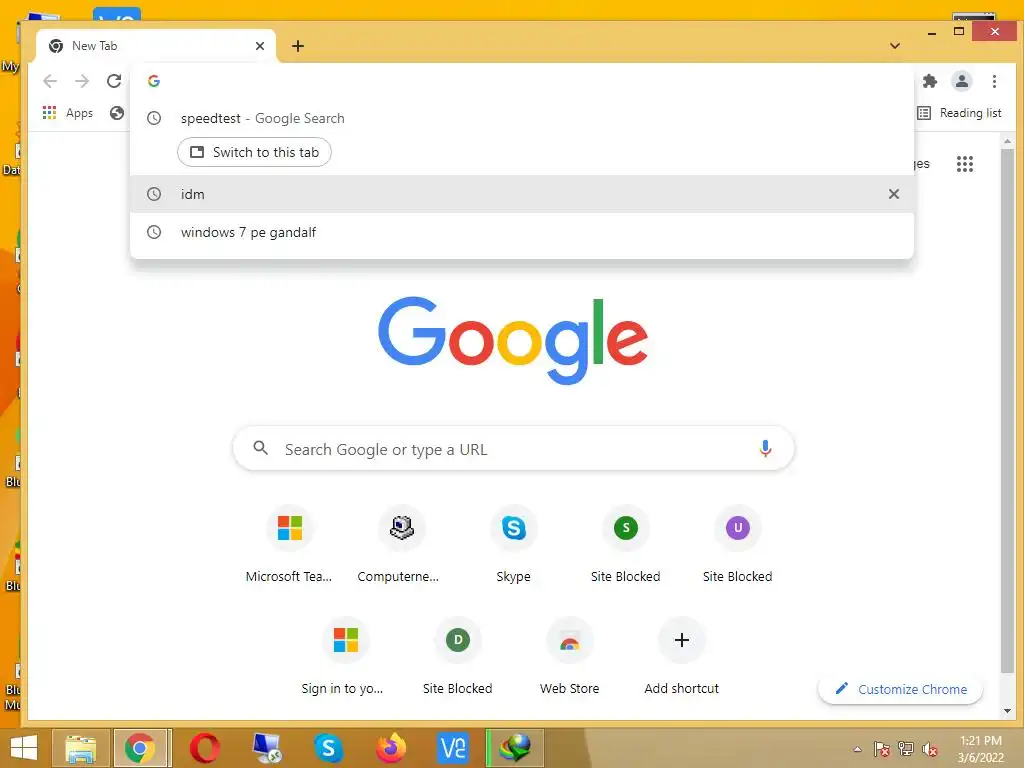The image size is (1024, 768).
Task: Show hidden tray icons arrow
Action: (x=857, y=749)
